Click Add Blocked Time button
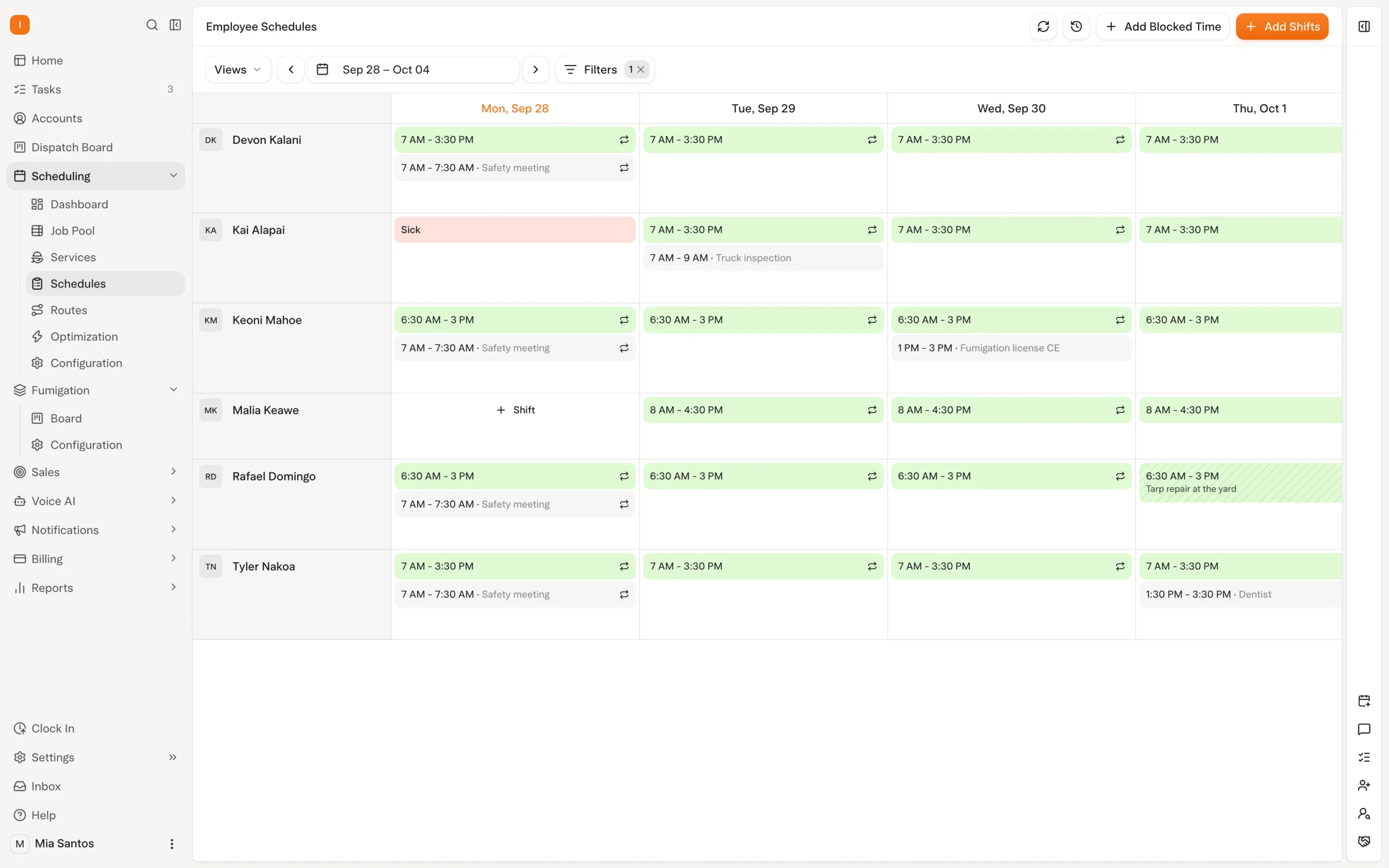The image size is (1389, 868). point(1162,27)
